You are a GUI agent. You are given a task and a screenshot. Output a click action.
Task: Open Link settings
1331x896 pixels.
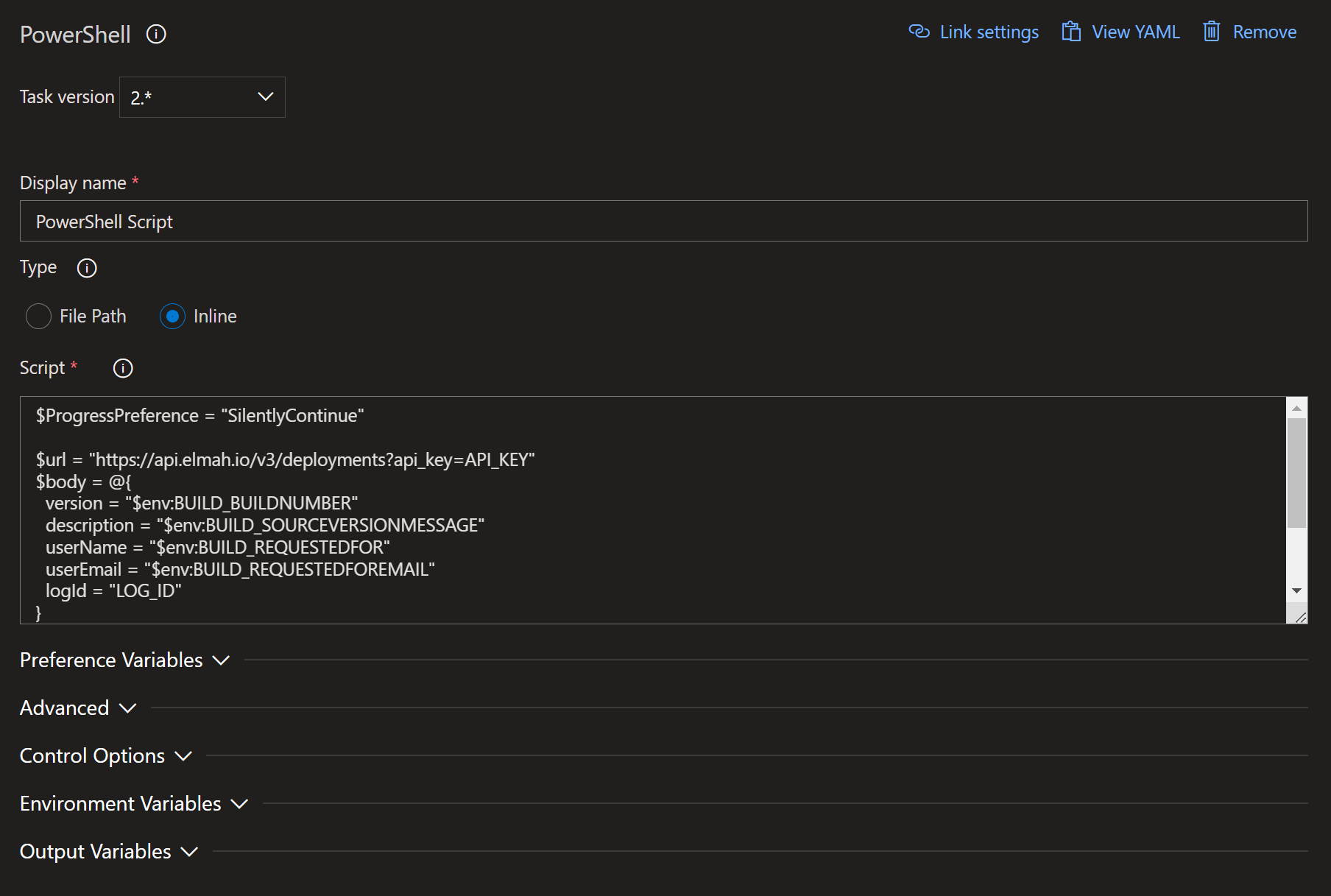coord(974,32)
